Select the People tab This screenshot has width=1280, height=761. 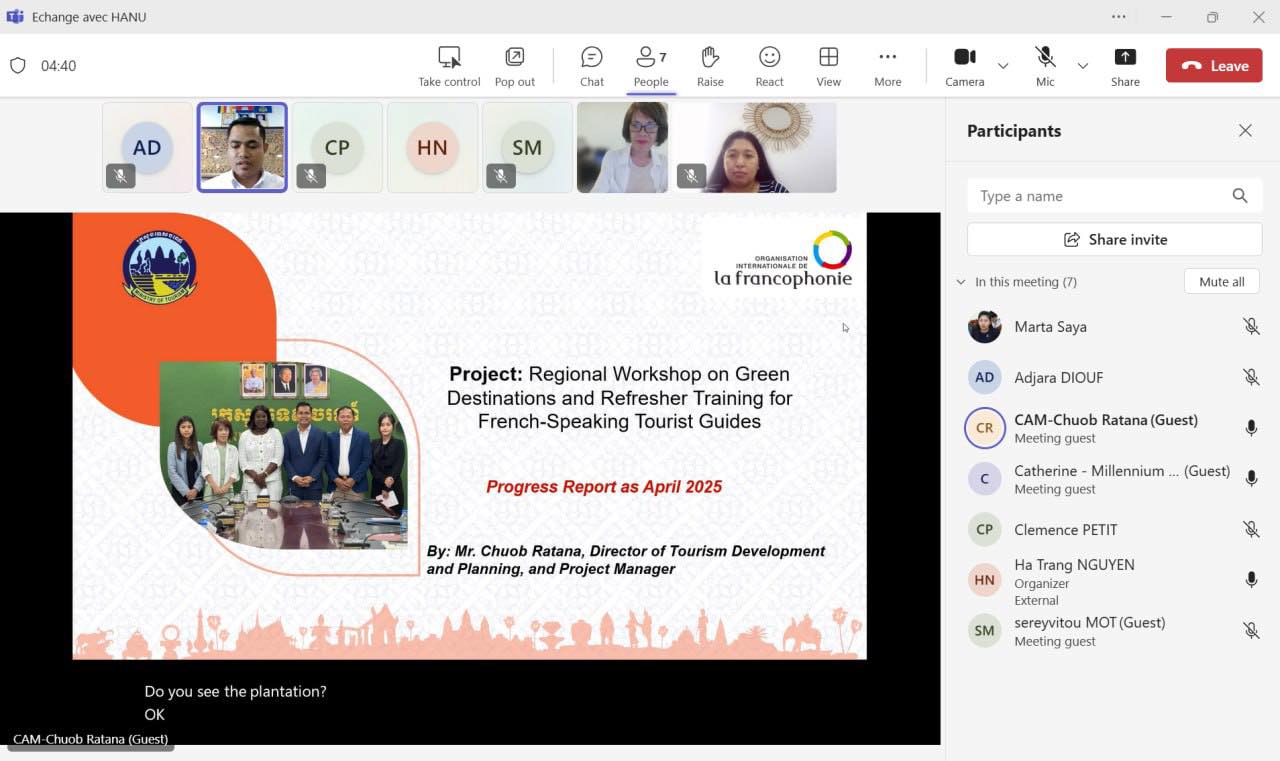651,66
